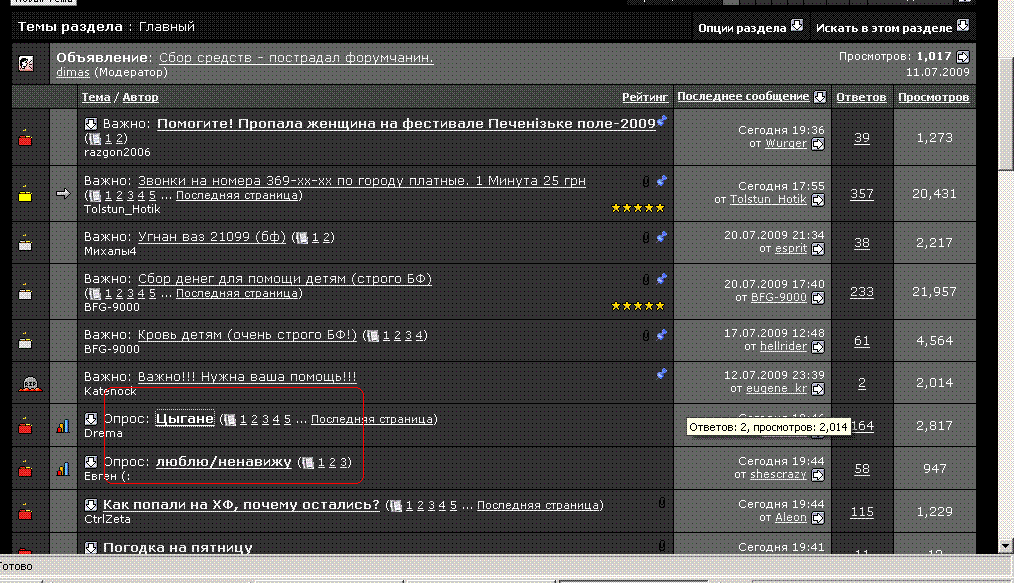Open esprit user profile link
The height and width of the screenshot is (583, 1016).
[791, 249]
